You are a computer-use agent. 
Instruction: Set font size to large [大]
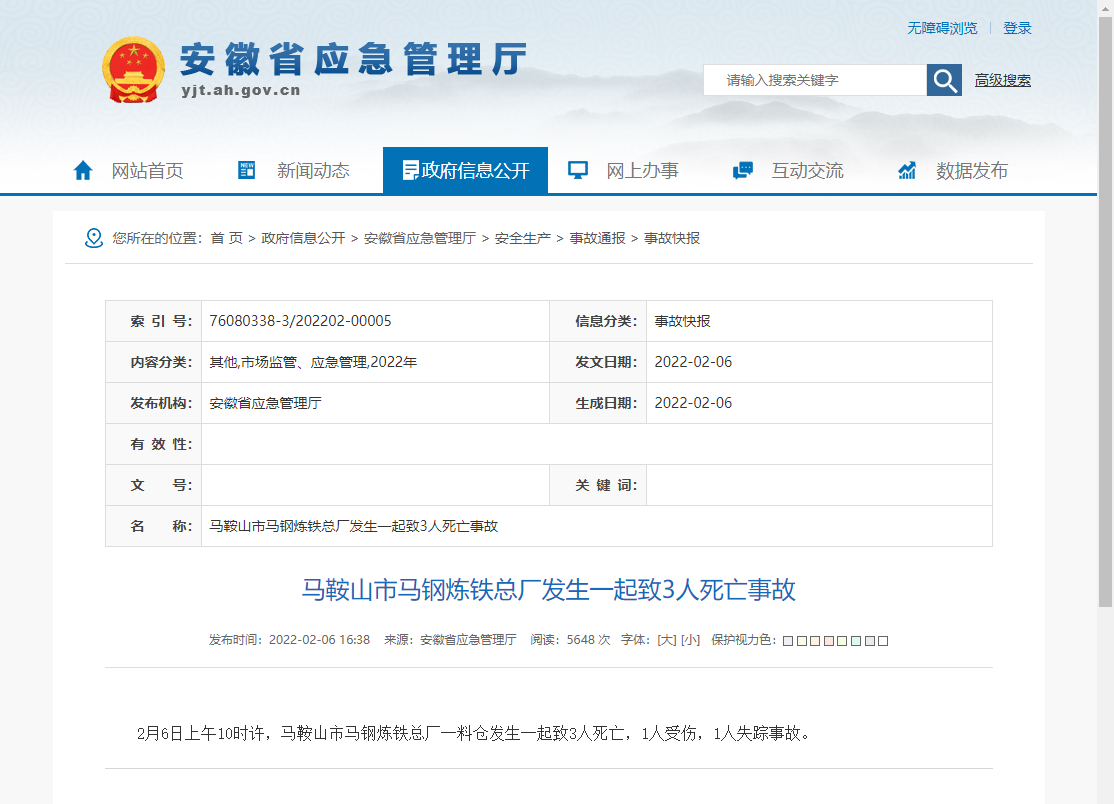(x=666, y=640)
